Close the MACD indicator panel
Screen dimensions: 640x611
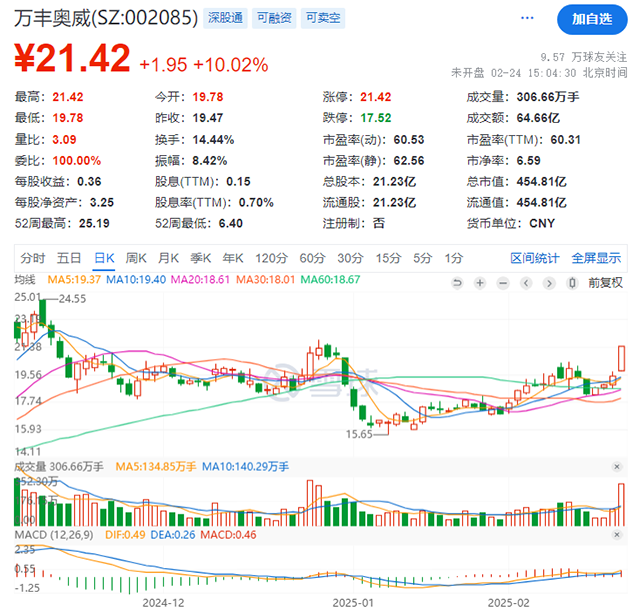pos(617,535)
